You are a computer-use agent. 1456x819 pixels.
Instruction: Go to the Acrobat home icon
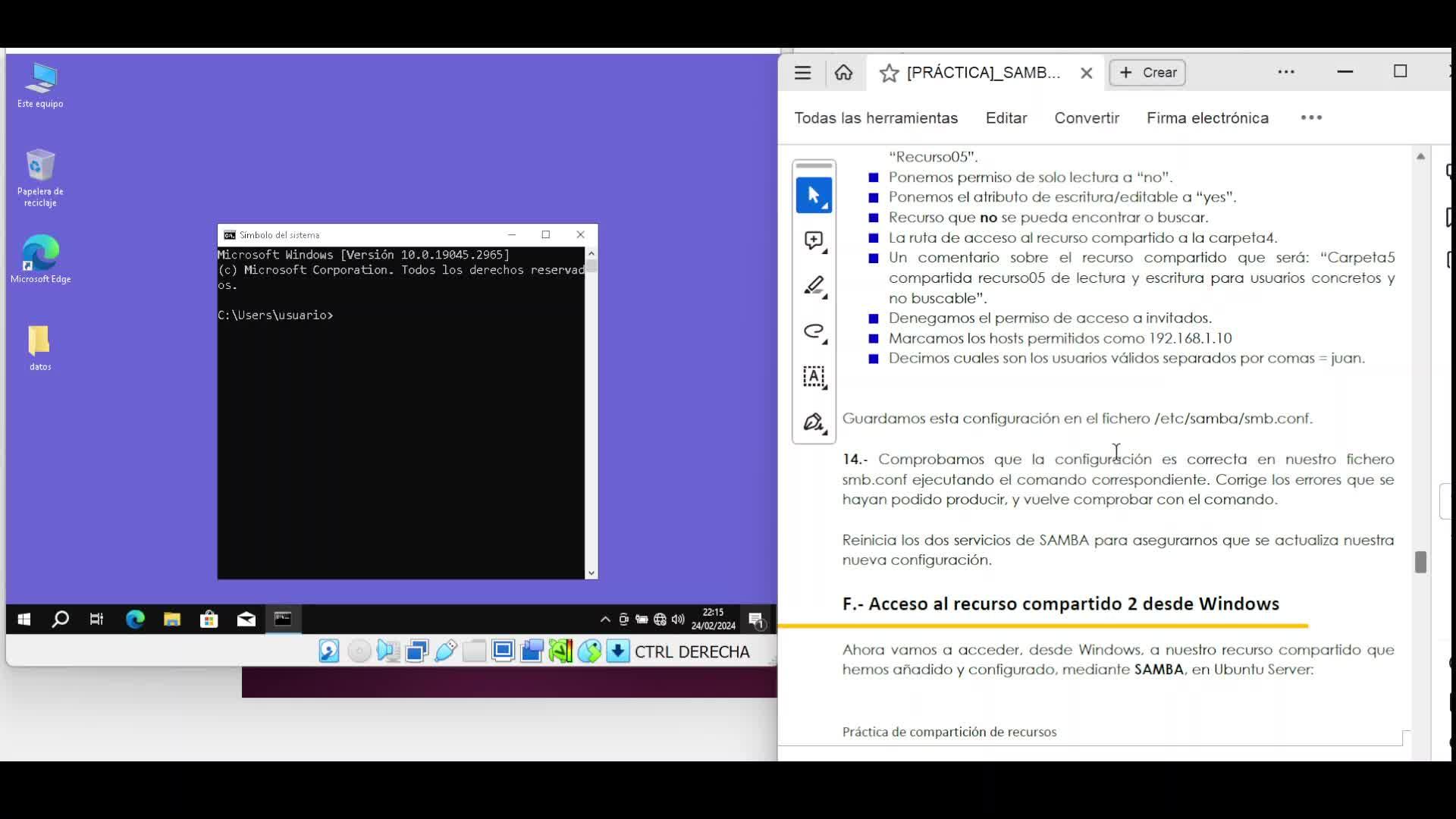point(843,73)
